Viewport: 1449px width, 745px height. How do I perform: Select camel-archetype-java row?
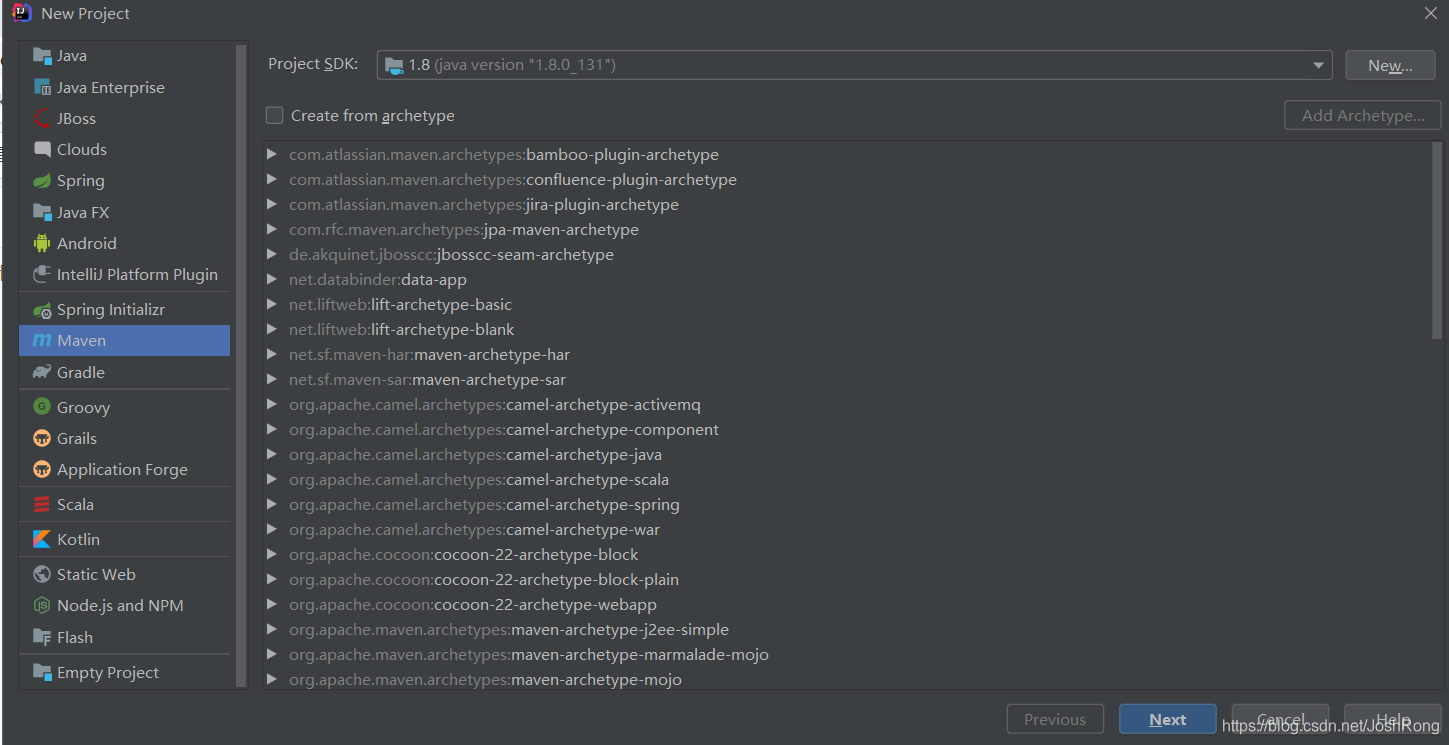point(848,454)
